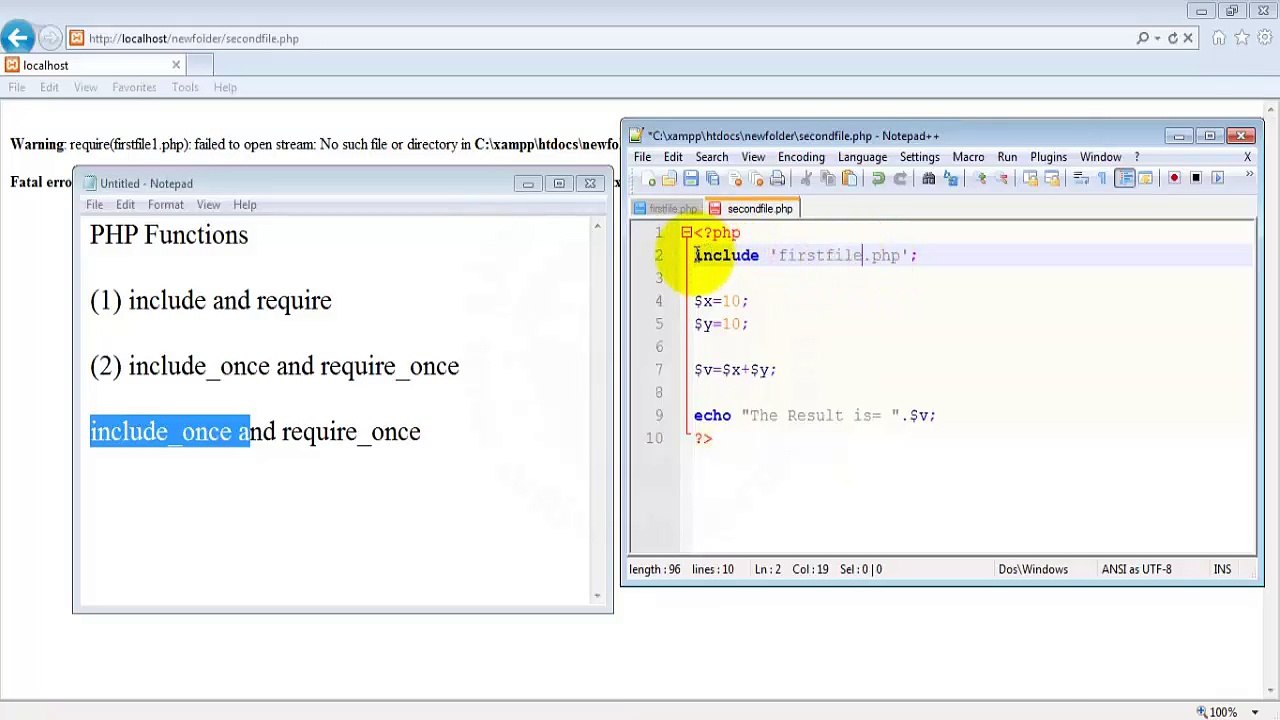This screenshot has height=720, width=1280.
Task: Click the browser address bar URL field
Action: [600, 38]
